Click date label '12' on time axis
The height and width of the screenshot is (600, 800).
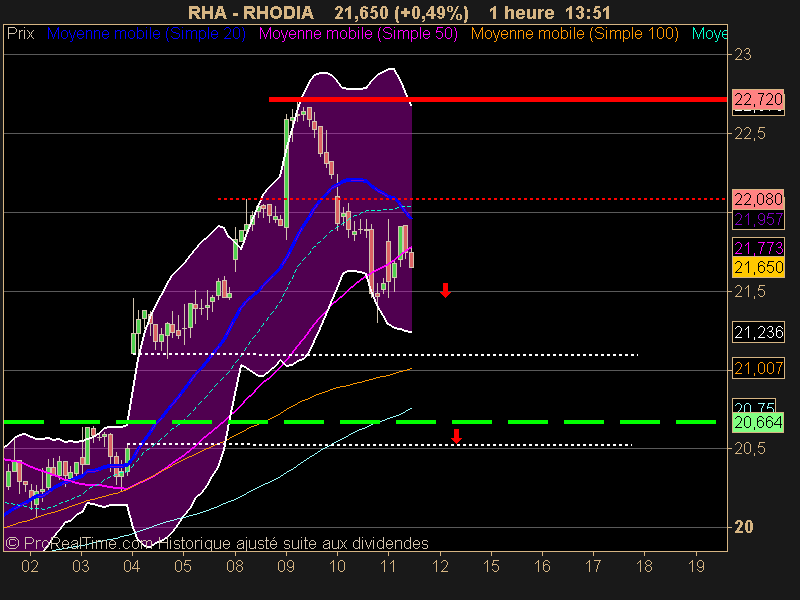440,566
